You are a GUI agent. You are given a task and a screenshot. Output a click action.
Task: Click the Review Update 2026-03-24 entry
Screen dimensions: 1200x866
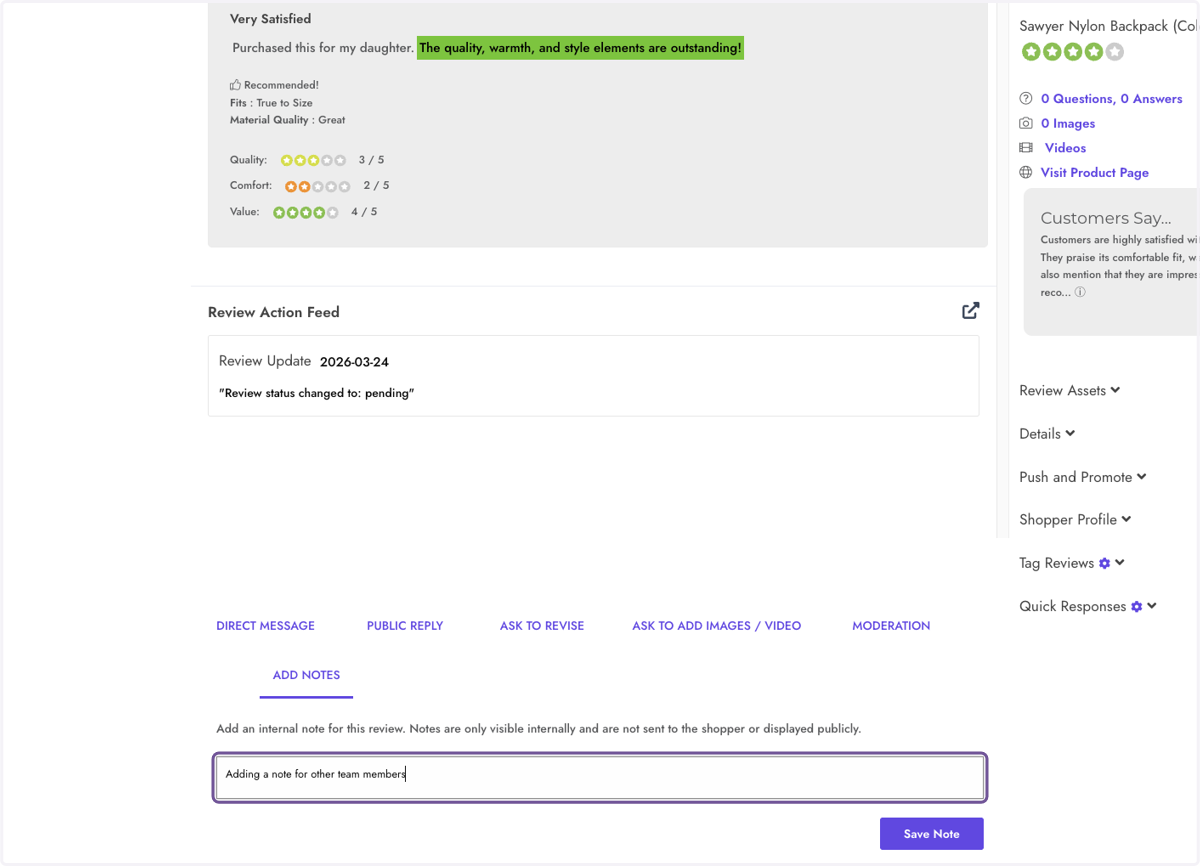pos(593,376)
